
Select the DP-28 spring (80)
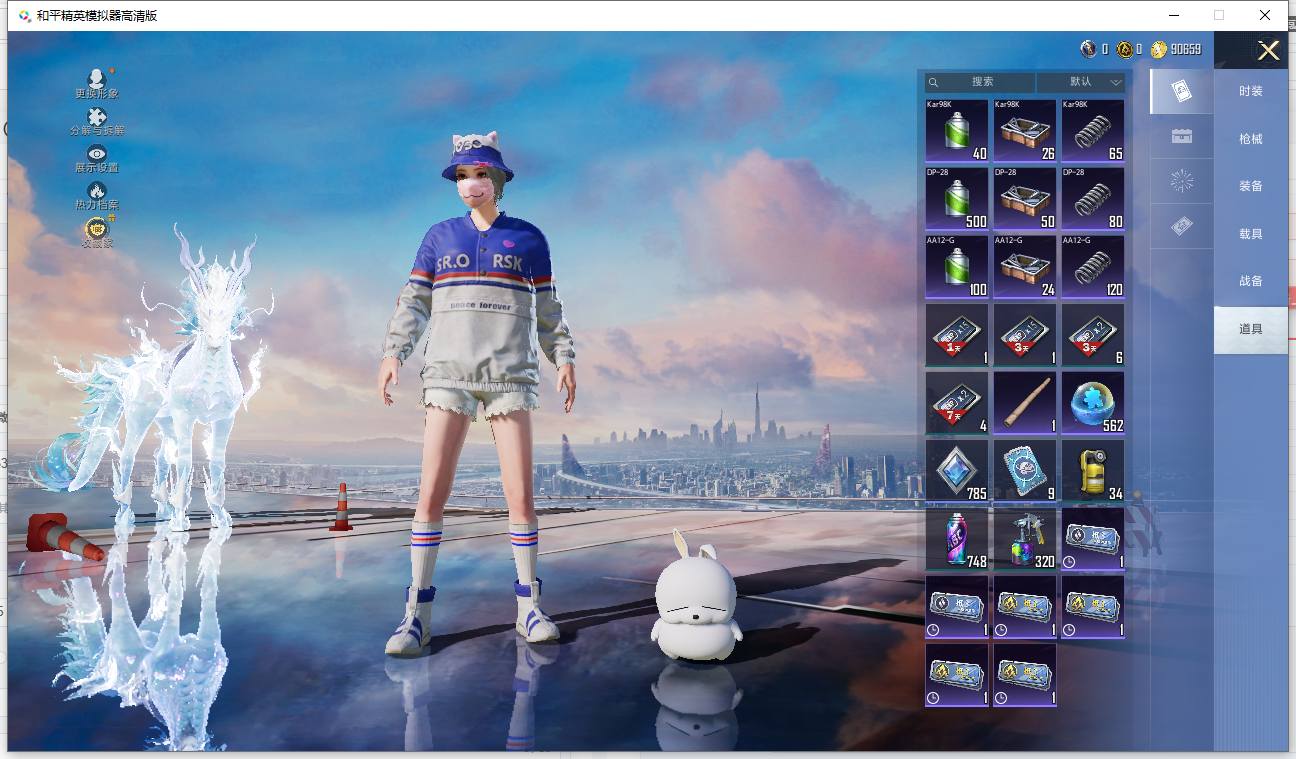coord(1093,198)
